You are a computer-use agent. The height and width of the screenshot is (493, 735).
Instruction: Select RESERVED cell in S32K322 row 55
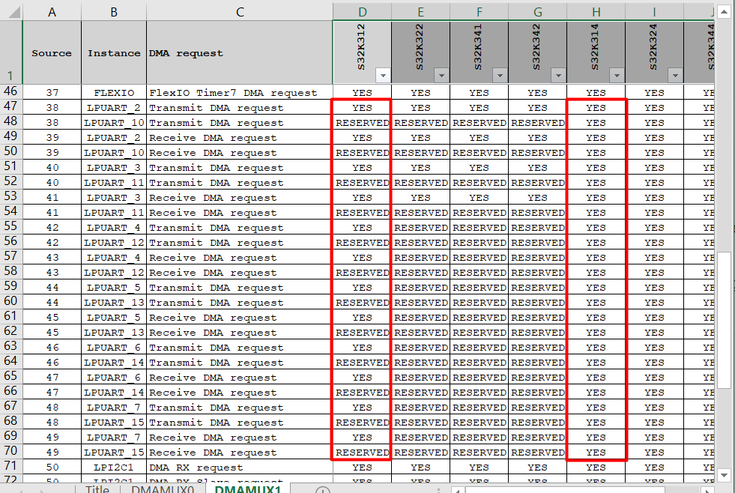tap(420, 227)
